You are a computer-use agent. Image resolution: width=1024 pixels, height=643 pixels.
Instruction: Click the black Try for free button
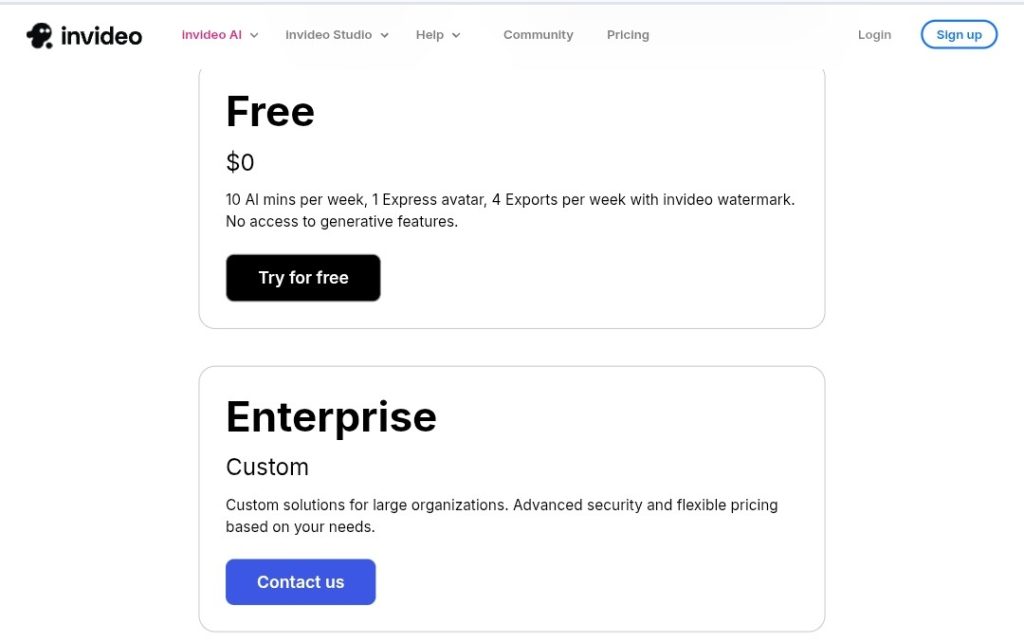point(303,278)
